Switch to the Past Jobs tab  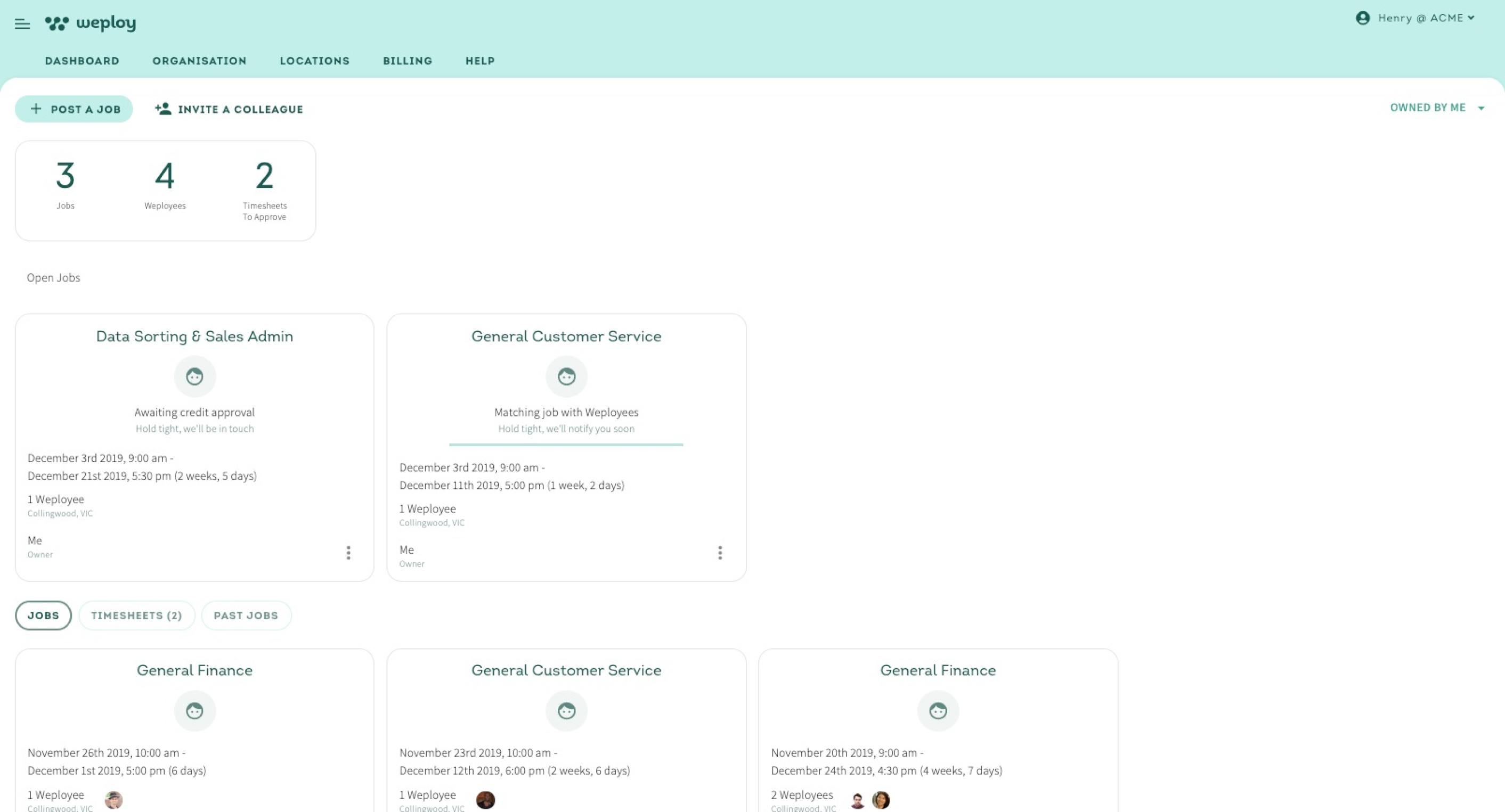pos(246,616)
